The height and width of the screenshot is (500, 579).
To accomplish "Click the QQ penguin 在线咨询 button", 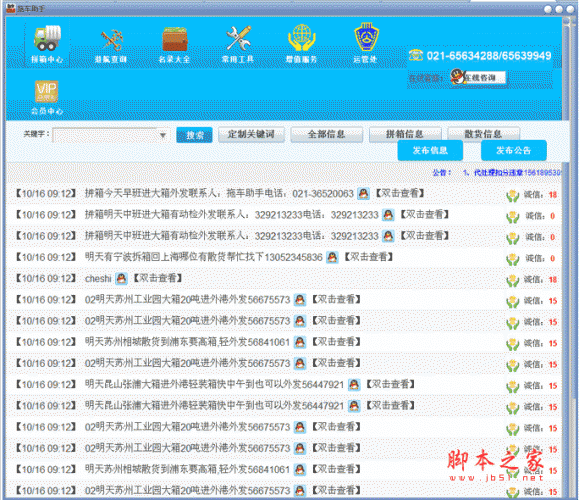I will click(x=479, y=77).
